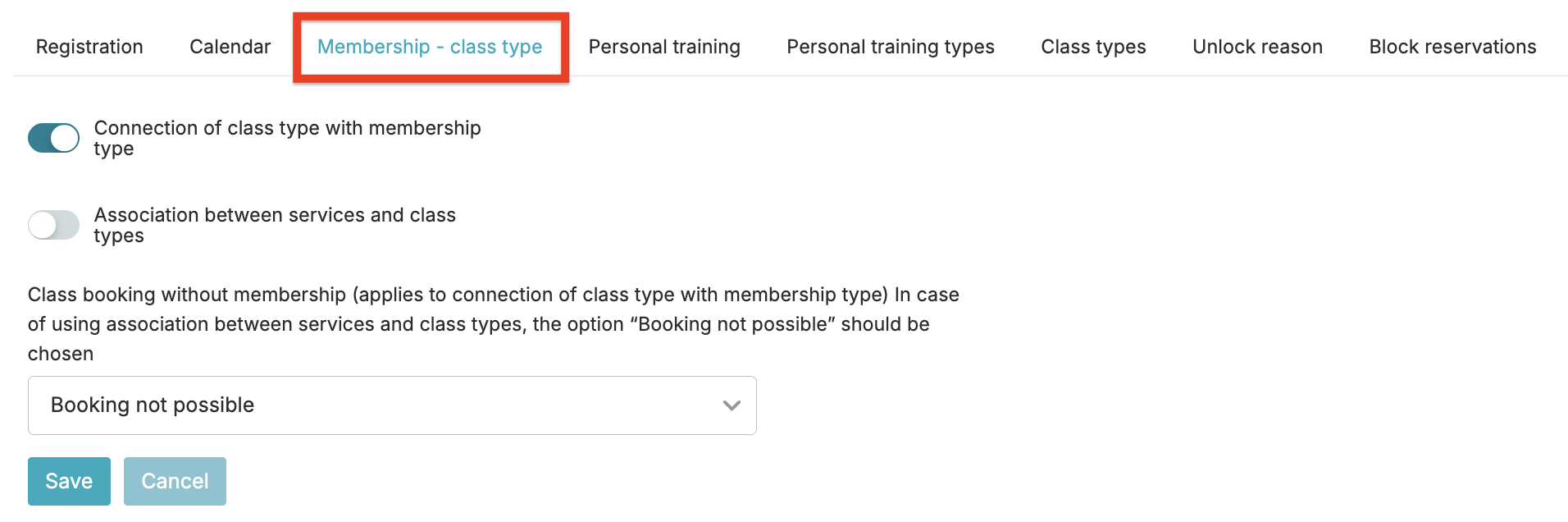Open the Registration tab
Screen dimensions: 1568x522
(x=89, y=47)
